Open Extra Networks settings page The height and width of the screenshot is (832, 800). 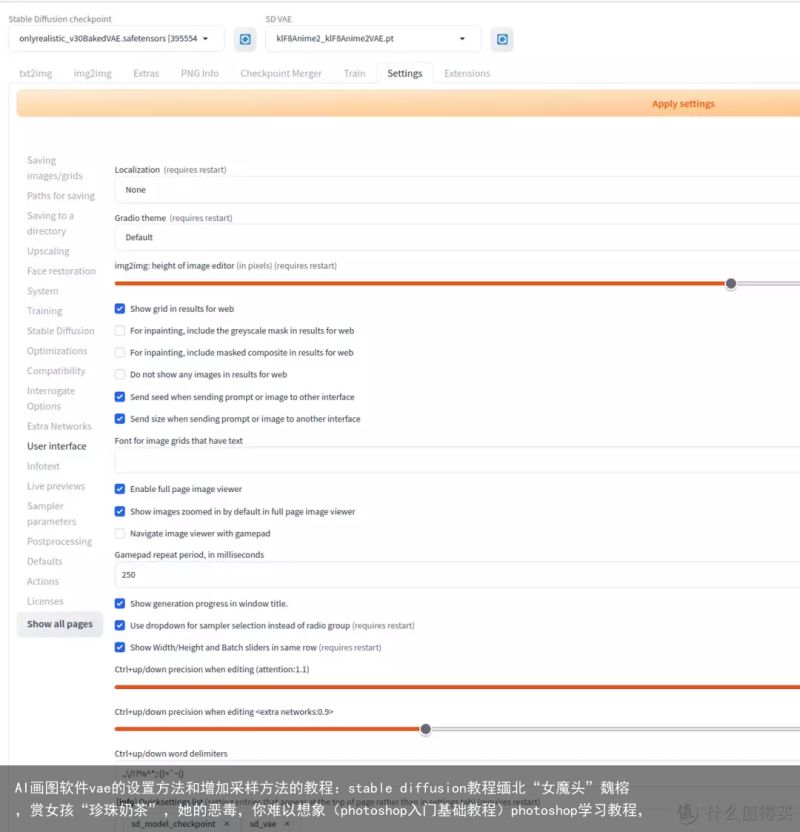[59, 426]
